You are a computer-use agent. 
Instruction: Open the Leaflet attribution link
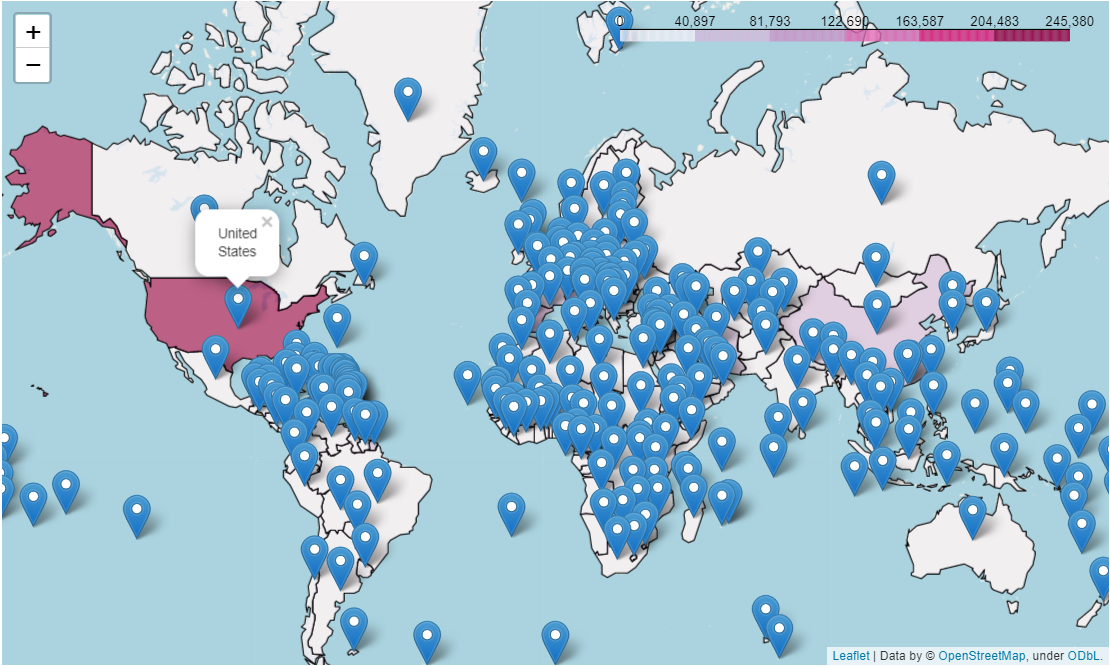(850, 655)
